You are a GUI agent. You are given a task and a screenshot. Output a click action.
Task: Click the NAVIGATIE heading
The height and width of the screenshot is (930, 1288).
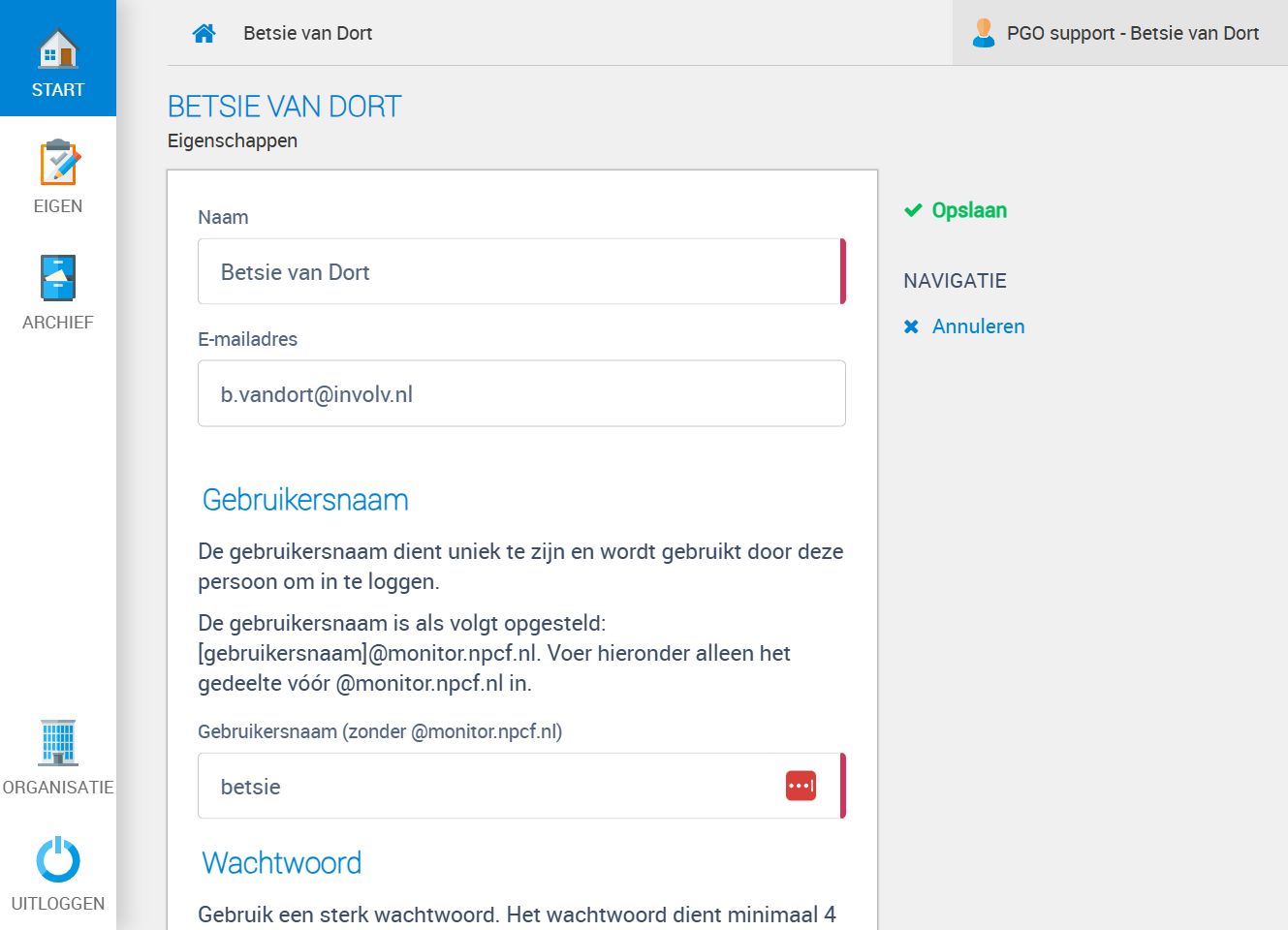pyautogui.click(x=955, y=281)
